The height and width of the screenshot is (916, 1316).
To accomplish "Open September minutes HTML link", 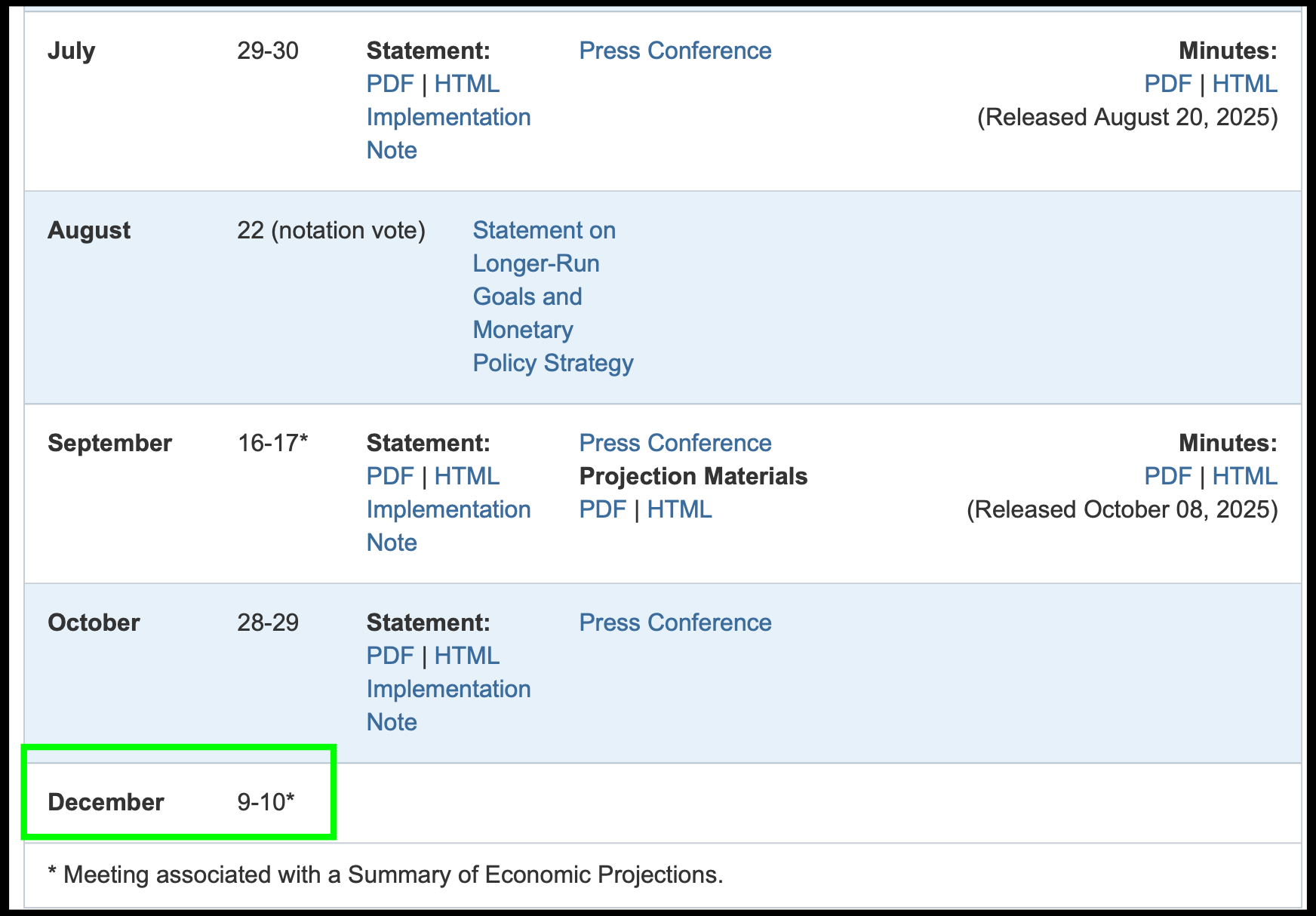I will pos(1245,476).
